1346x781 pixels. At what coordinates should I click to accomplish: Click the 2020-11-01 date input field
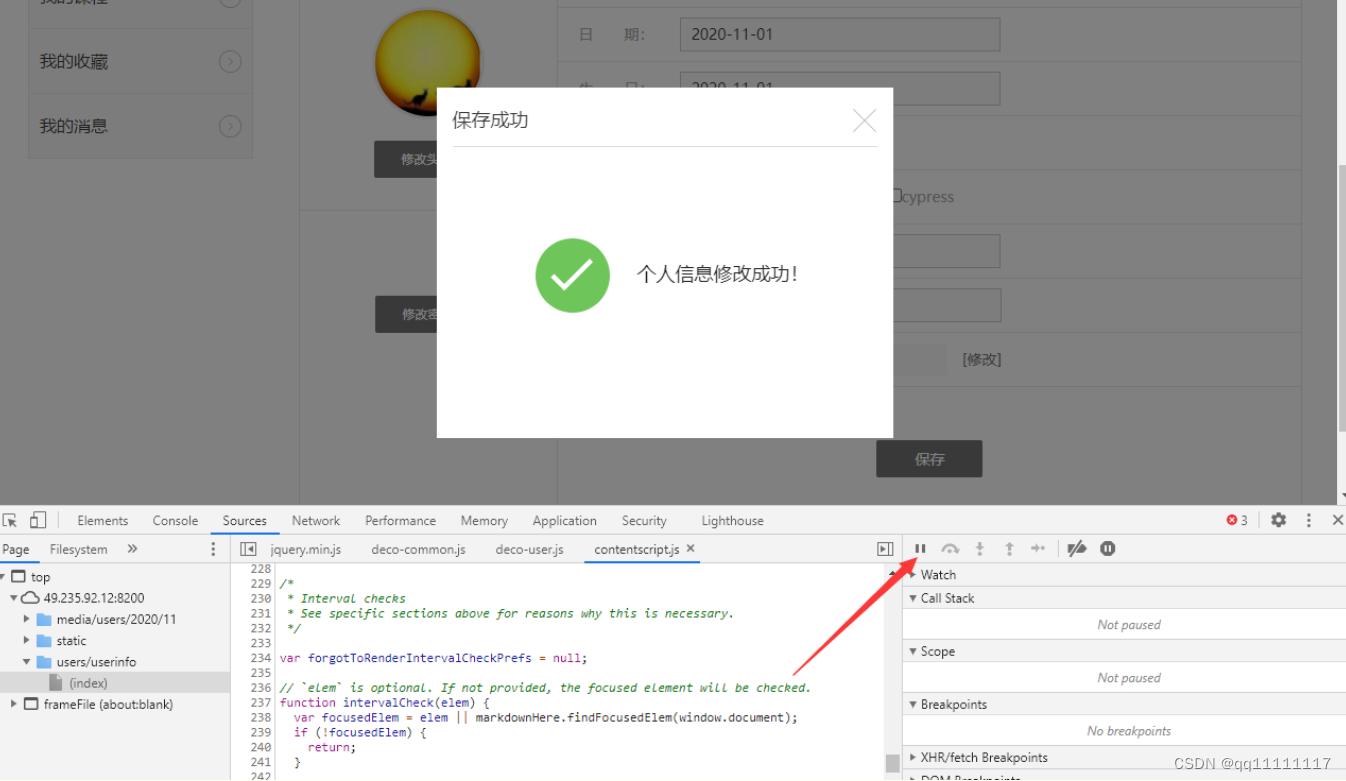tap(840, 34)
